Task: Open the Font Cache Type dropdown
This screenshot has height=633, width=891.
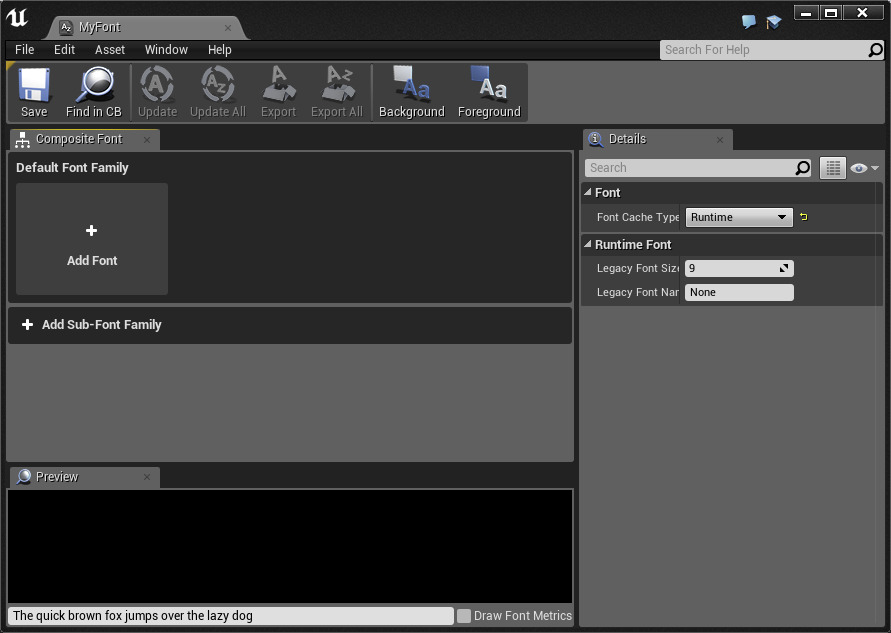Action: pyautogui.click(x=739, y=217)
